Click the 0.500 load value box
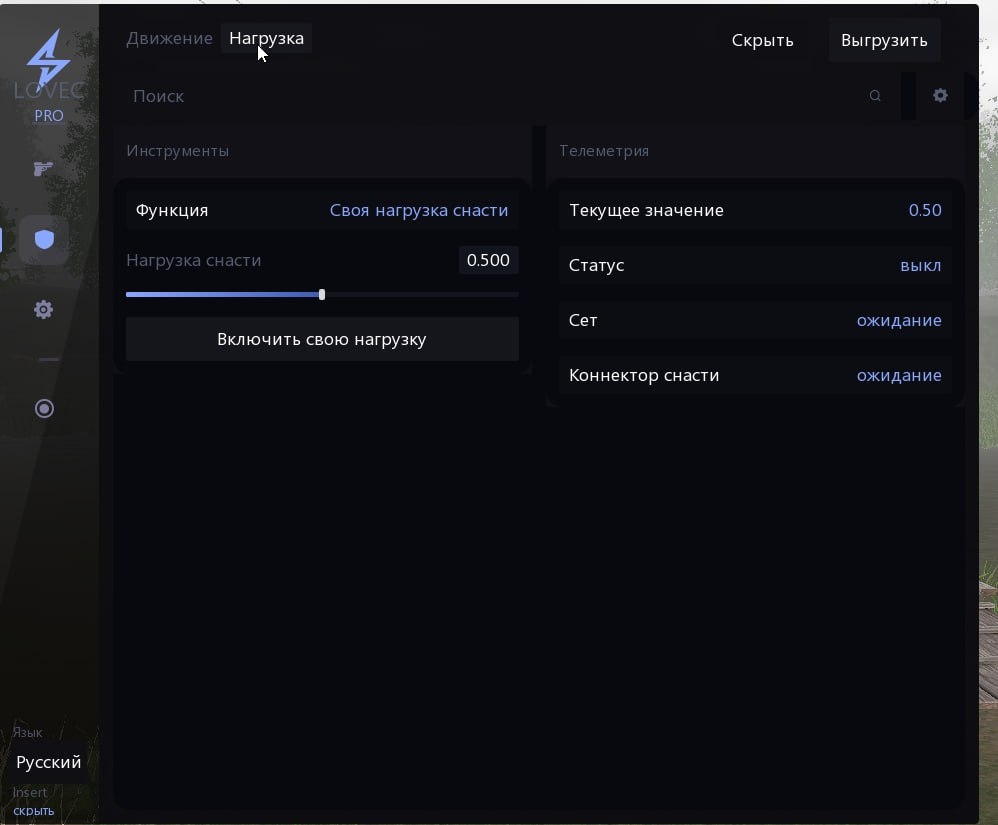 [488, 261]
